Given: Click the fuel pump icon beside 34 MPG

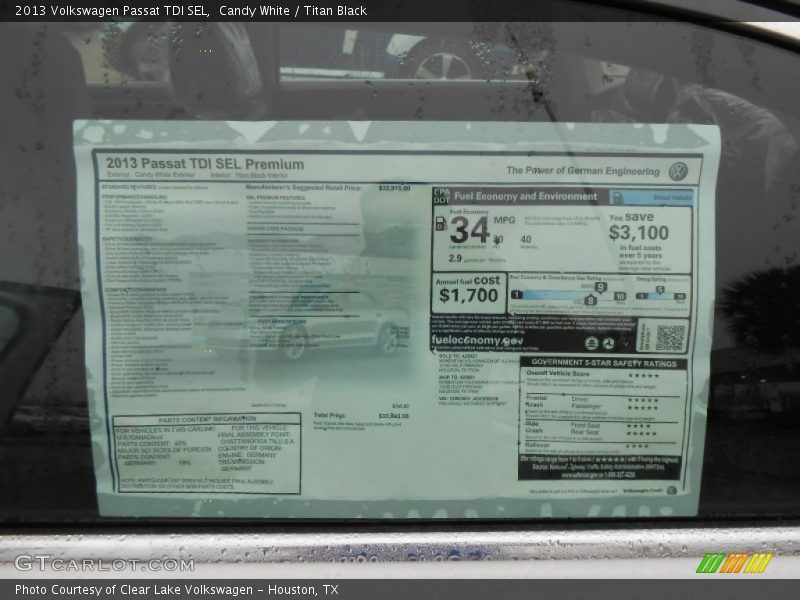Looking at the screenshot, I should tap(441, 224).
